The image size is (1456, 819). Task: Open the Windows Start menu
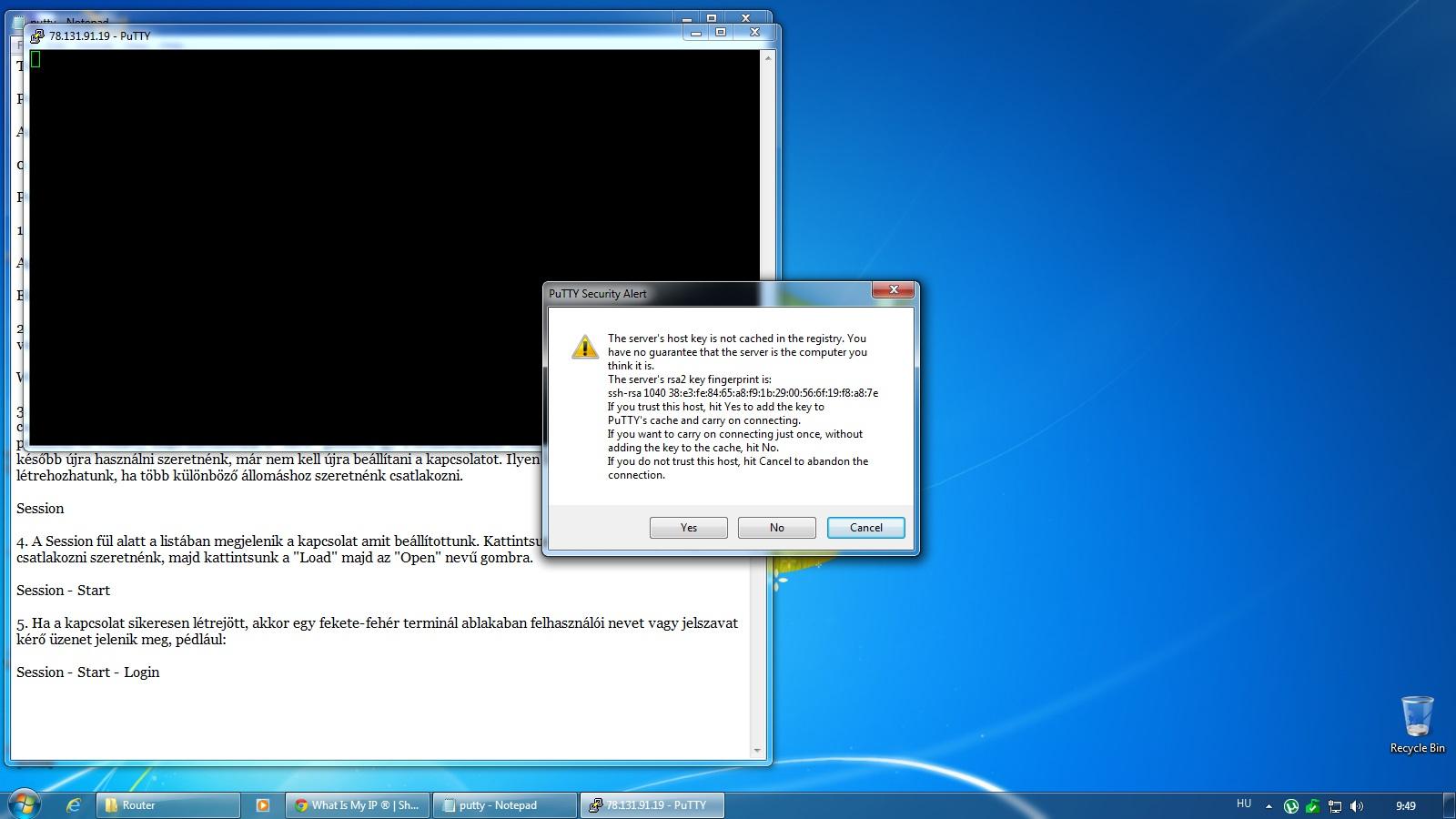[x=25, y=805]
